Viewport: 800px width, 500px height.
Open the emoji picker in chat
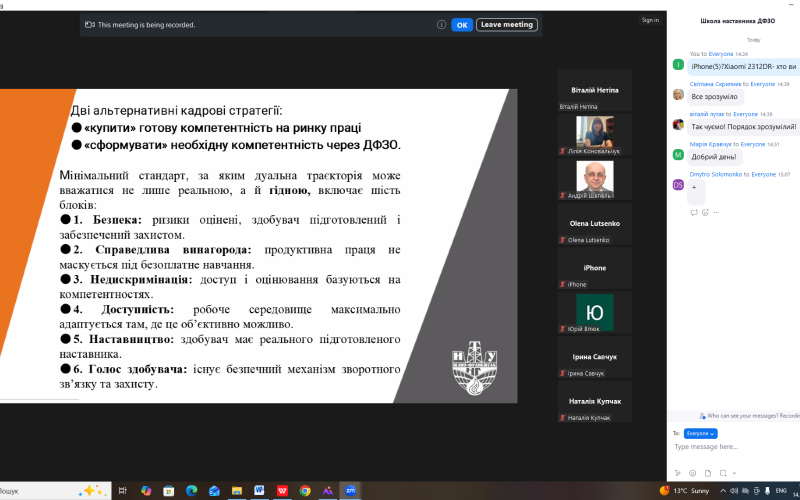[x=692, y=473]
